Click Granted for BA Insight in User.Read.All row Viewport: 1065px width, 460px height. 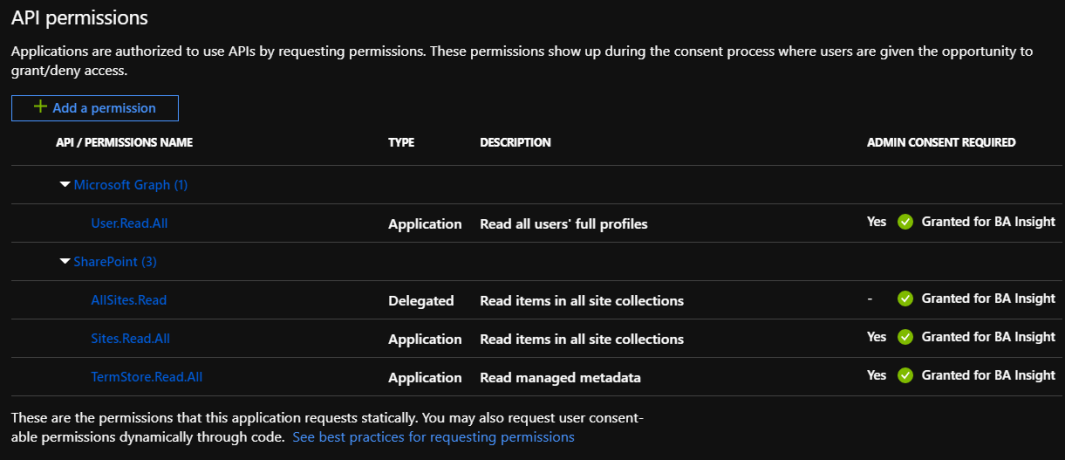pyautogui.click(x=988, y=222)
